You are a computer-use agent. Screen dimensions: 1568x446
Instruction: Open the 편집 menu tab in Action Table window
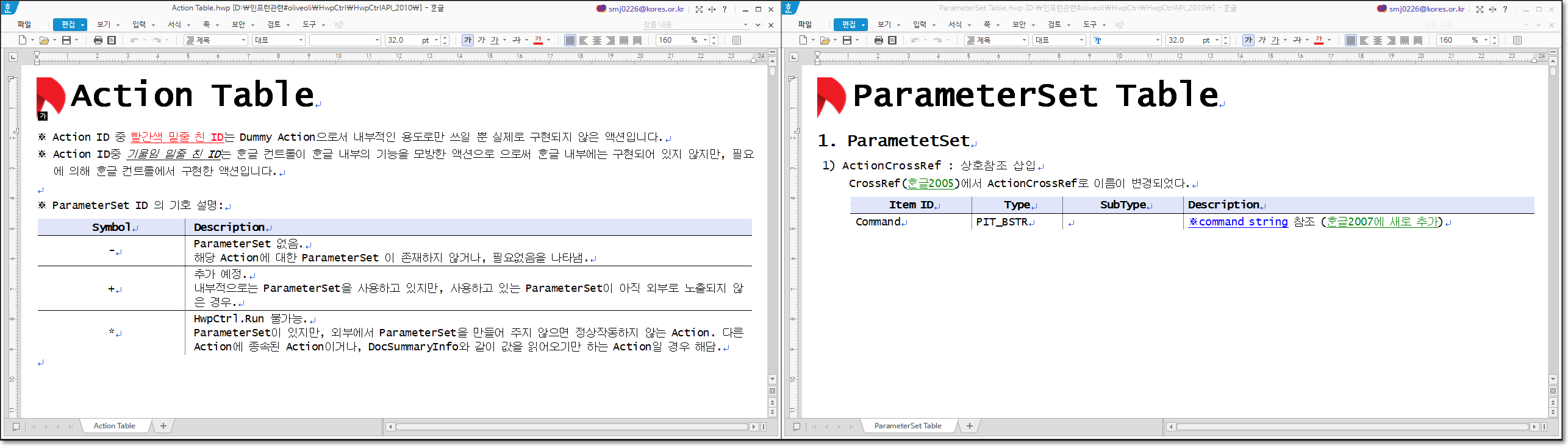coord(70,24)
